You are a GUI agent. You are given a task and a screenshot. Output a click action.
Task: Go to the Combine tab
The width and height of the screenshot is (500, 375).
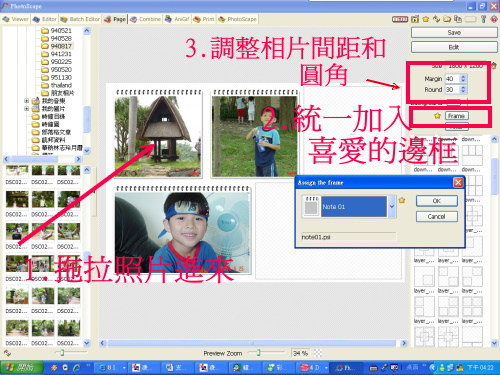tap(145, 19)
